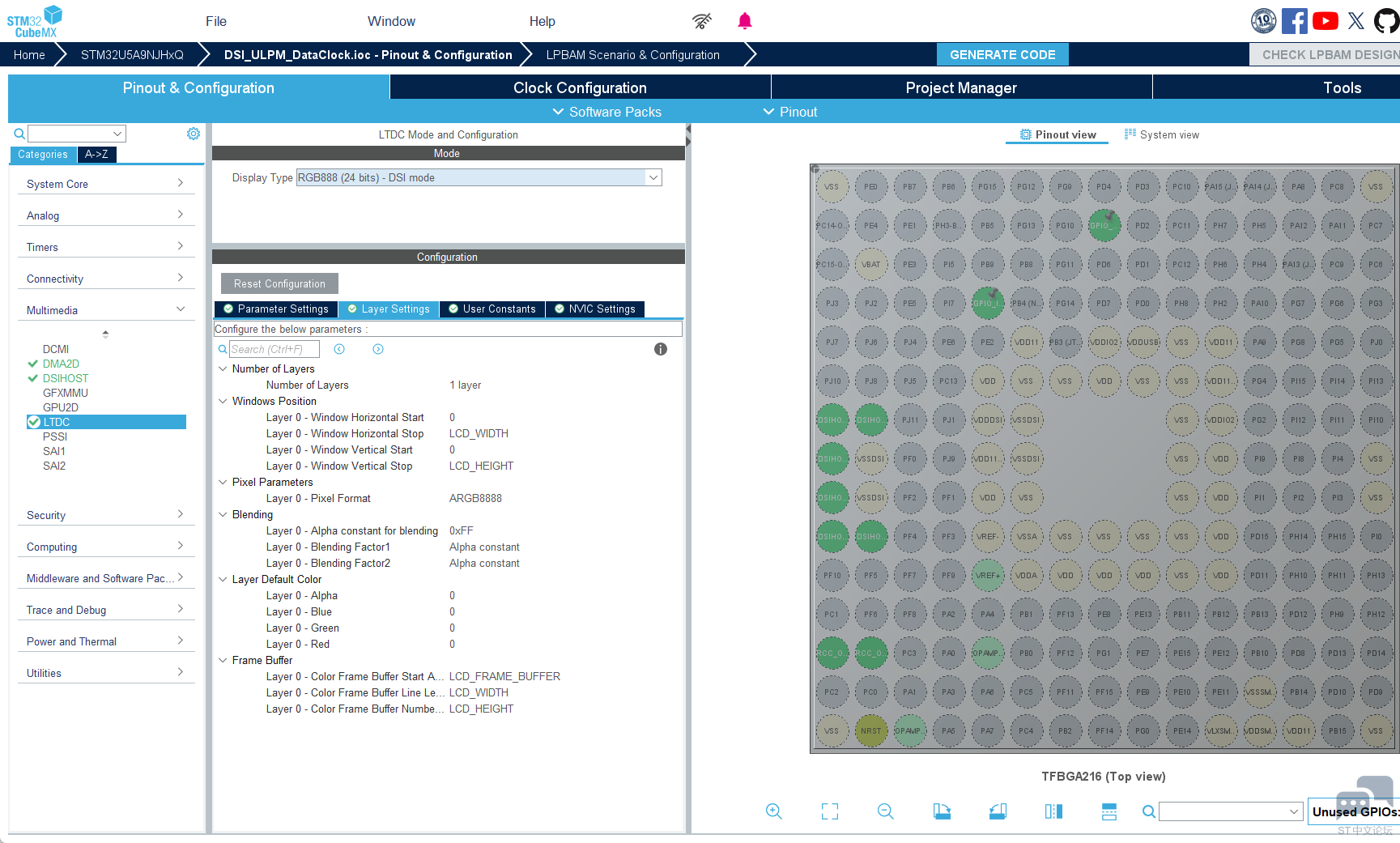Switch to the Clock Configuration tab
The width and height of the screenshot is (1400, 843).
[x=580, y=87]
